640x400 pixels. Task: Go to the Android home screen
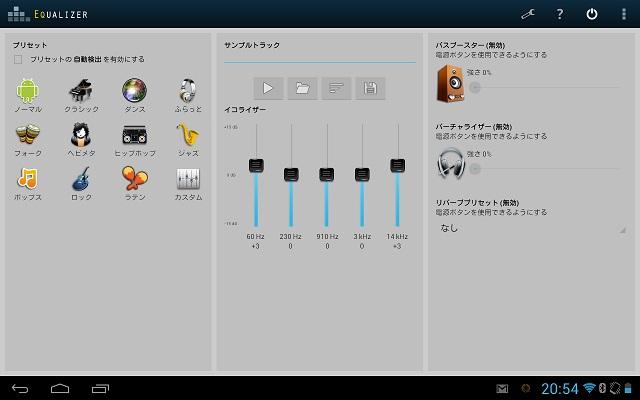click(x=60, y=389)
